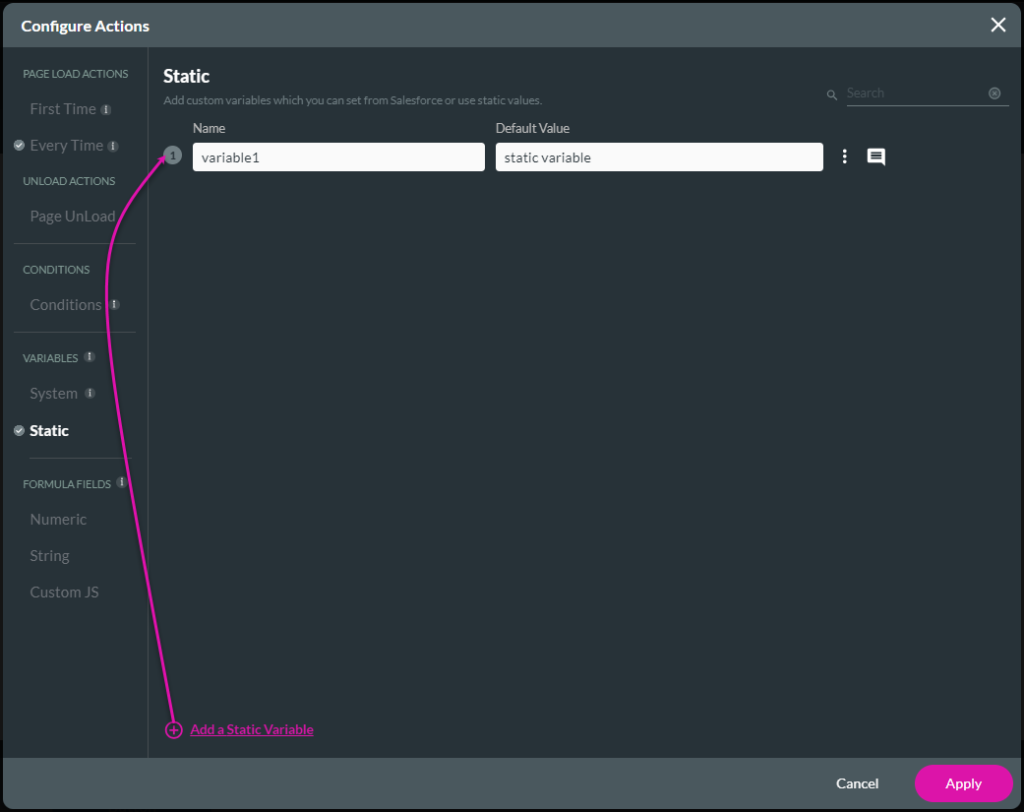Open the Page UnLoad actions

tap(72, 216)
